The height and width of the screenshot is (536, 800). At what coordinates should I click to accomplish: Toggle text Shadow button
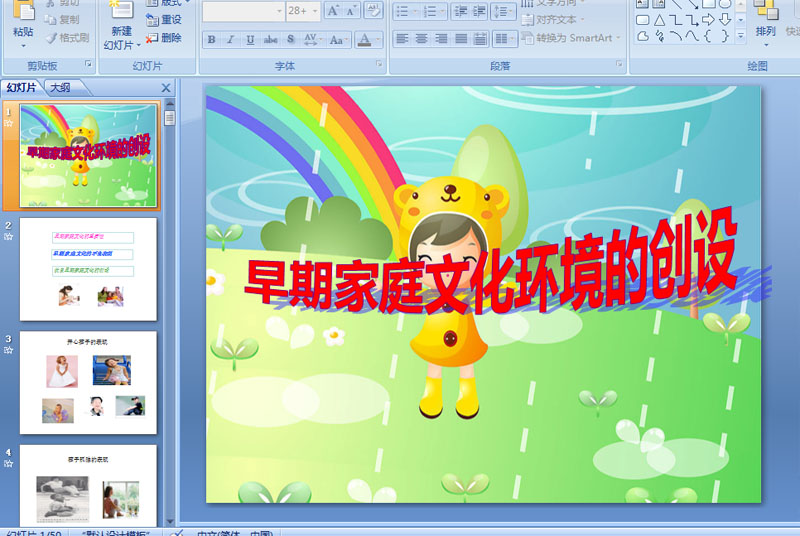click(x=290, y=39)
